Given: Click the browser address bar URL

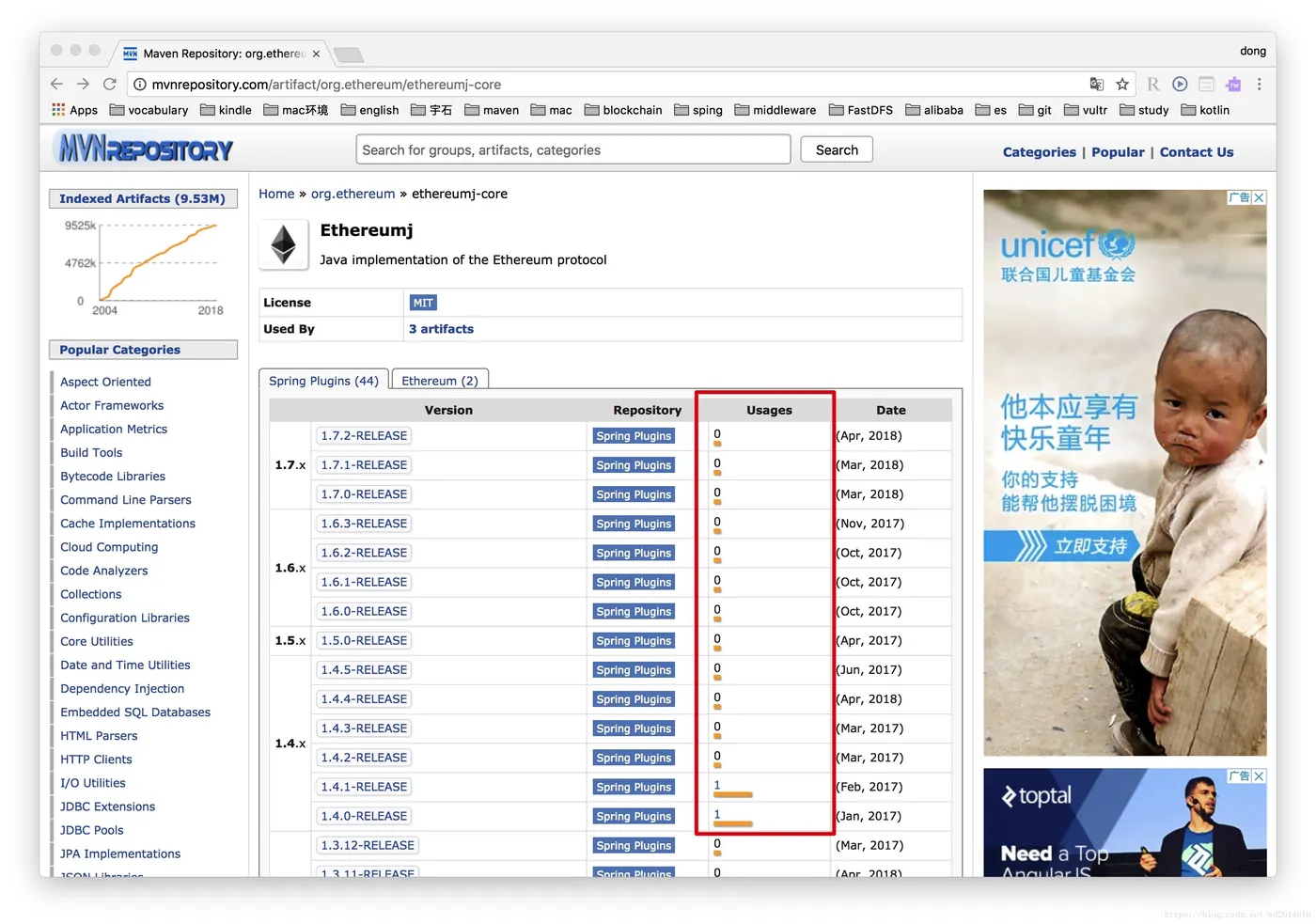Looking at the screenshot, I should (x=326, y=85).
